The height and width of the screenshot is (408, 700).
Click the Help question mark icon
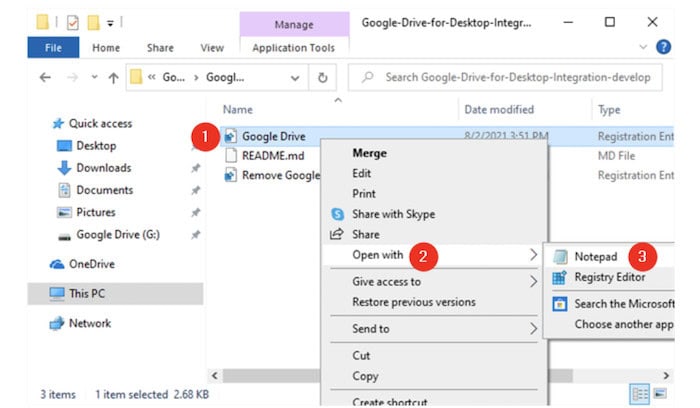[663, 47]
